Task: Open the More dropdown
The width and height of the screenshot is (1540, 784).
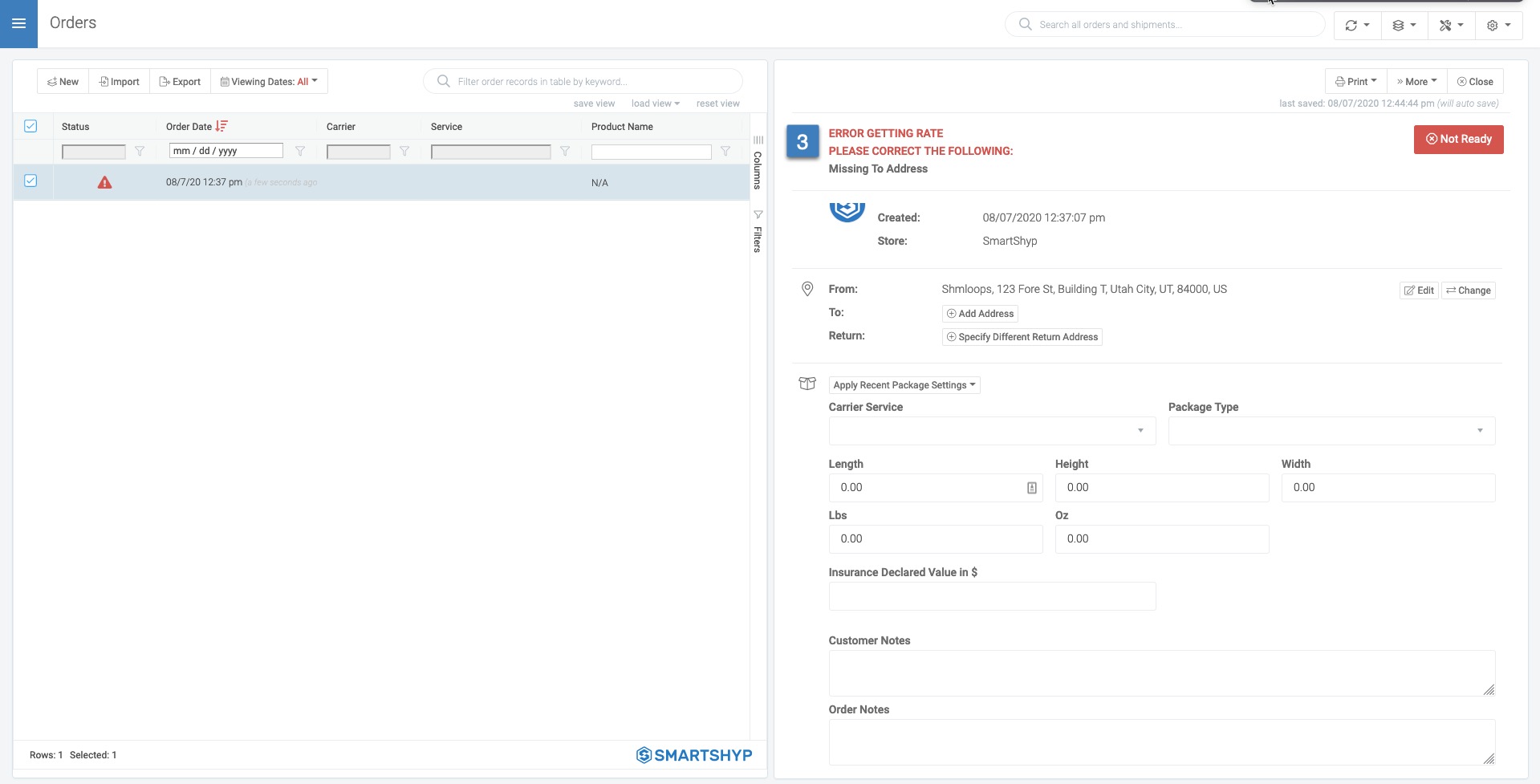Action: click(x=1416, y=81)
